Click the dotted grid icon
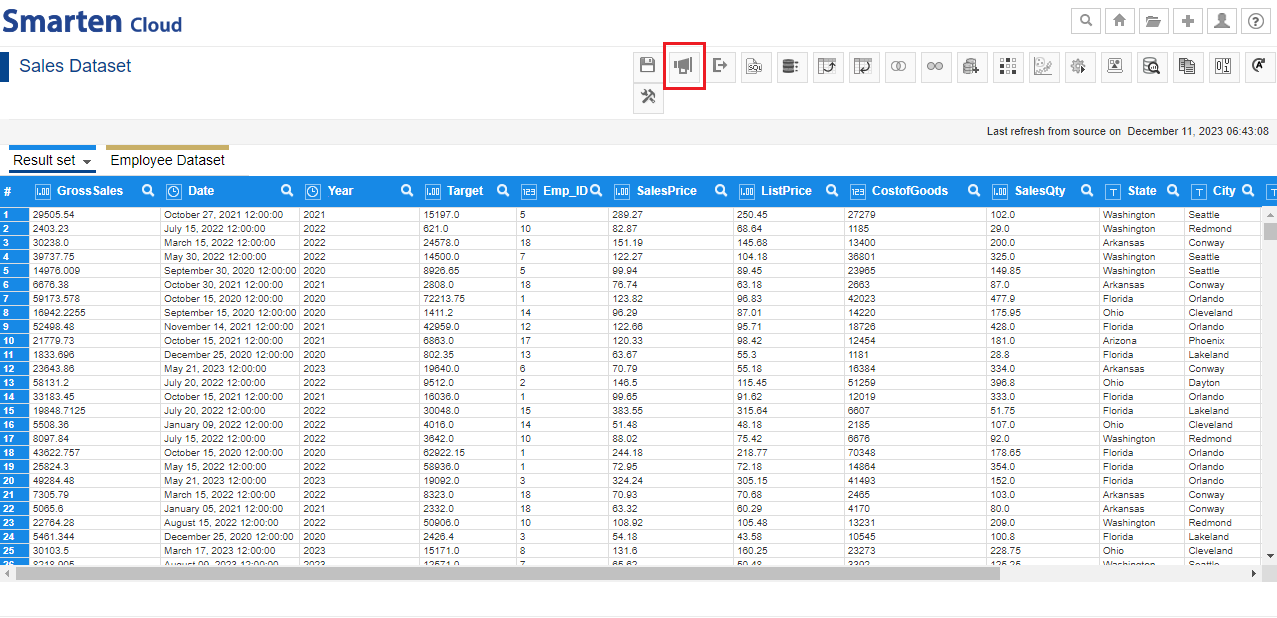Image resolution: width=1277 pixels, height=618 pixels. 1008,66
